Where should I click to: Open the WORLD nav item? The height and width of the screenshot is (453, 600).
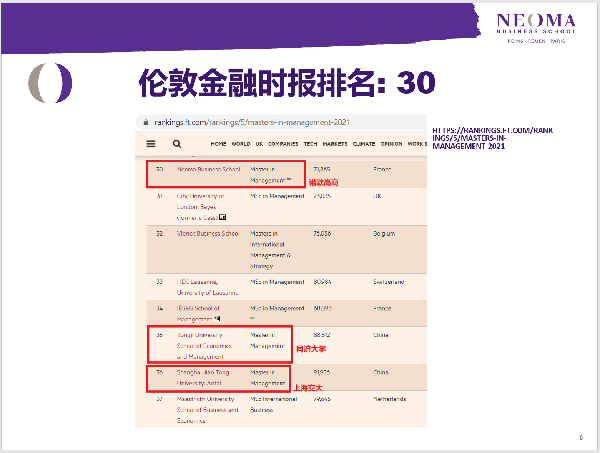click(241, 144)
